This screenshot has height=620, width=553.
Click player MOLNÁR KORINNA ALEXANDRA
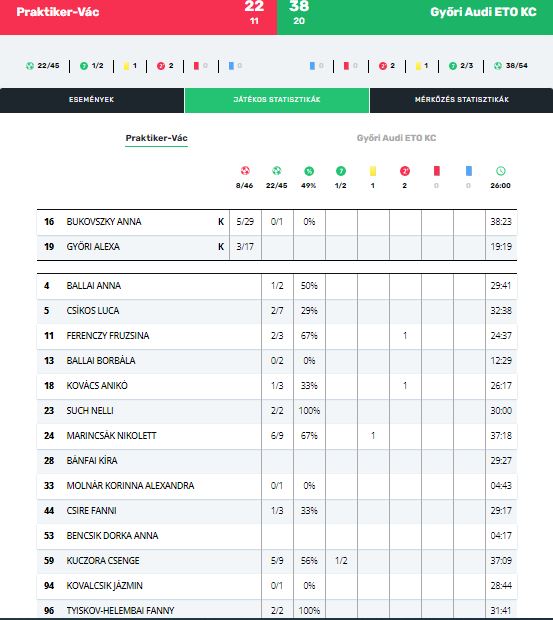point(130,486)
